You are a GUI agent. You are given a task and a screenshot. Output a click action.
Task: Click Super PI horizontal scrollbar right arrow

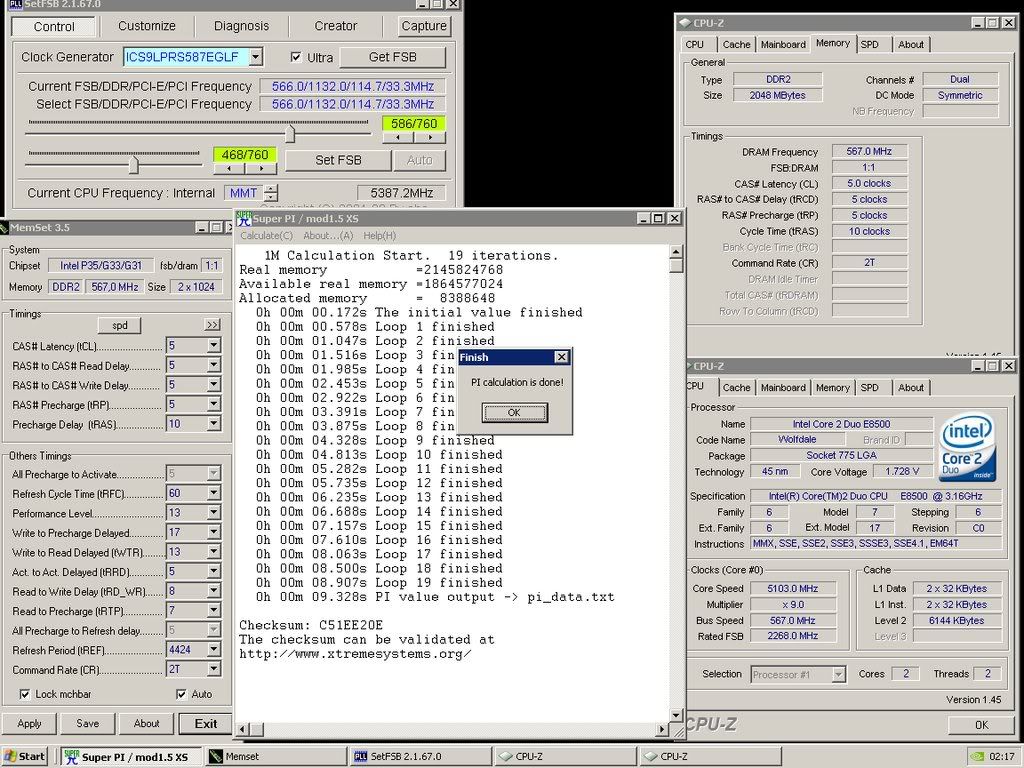click(x=662, y=729)
